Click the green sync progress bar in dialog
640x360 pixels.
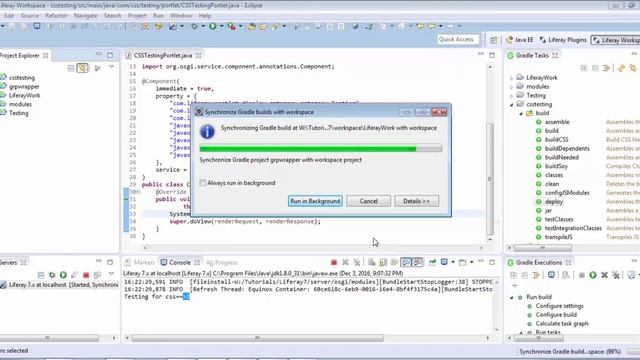[x=321, y=149]
